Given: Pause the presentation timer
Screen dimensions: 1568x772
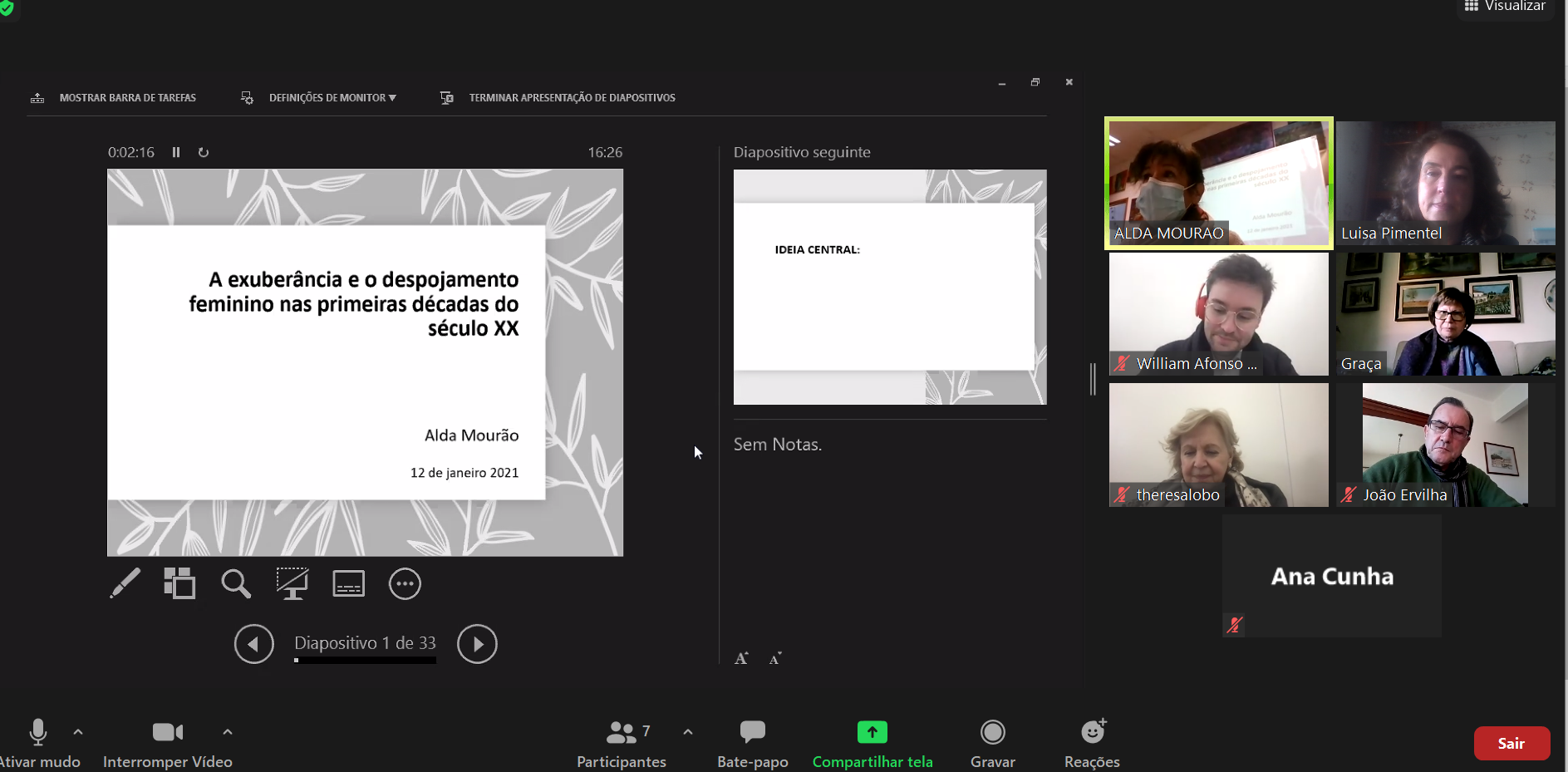Looking at the screenshot, I should coord(176,152).
